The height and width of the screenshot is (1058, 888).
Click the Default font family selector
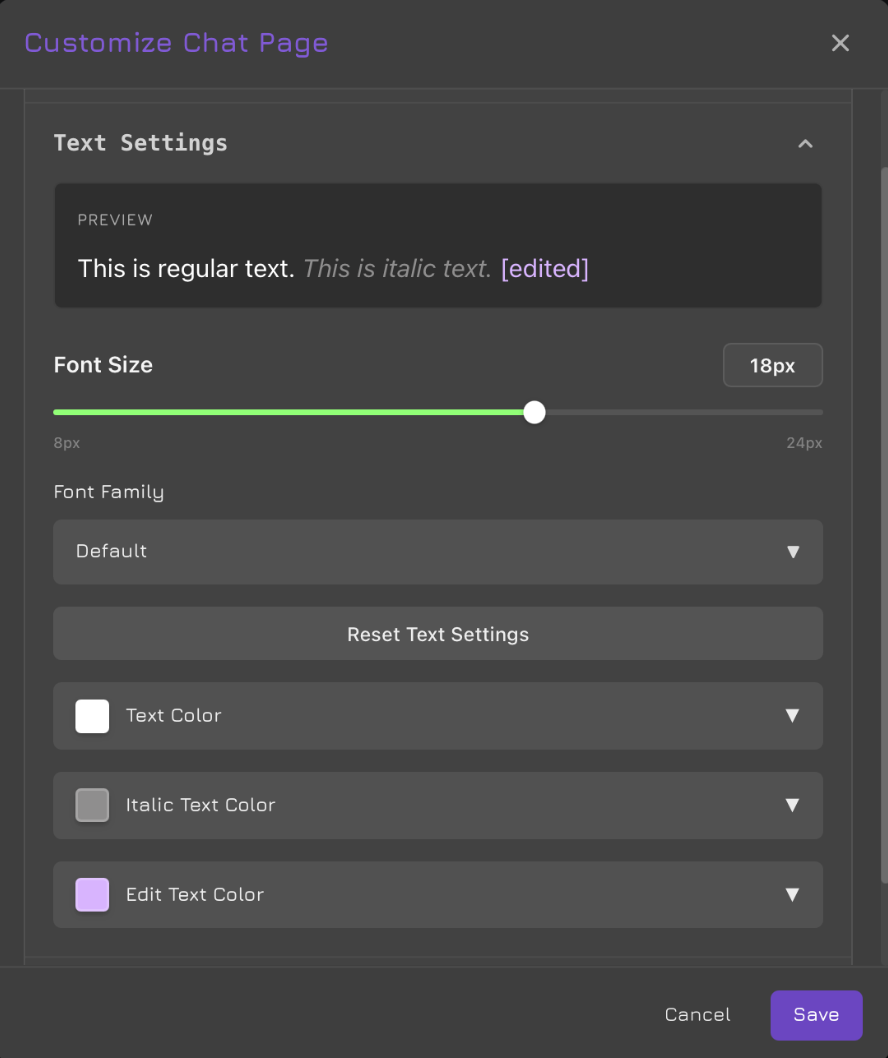(x=437, y=552)
